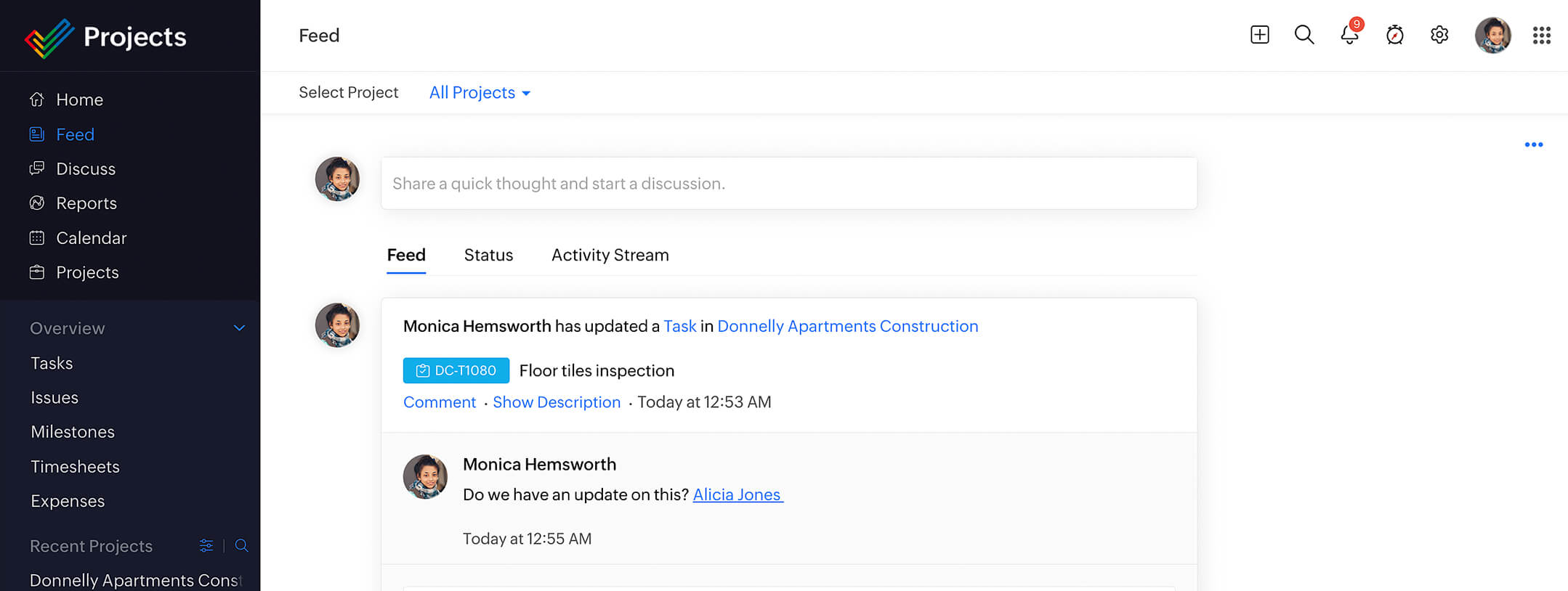Click the DC-T1080 task badge
Screen dimensions: 1568x591
click(x=456, y=370)
